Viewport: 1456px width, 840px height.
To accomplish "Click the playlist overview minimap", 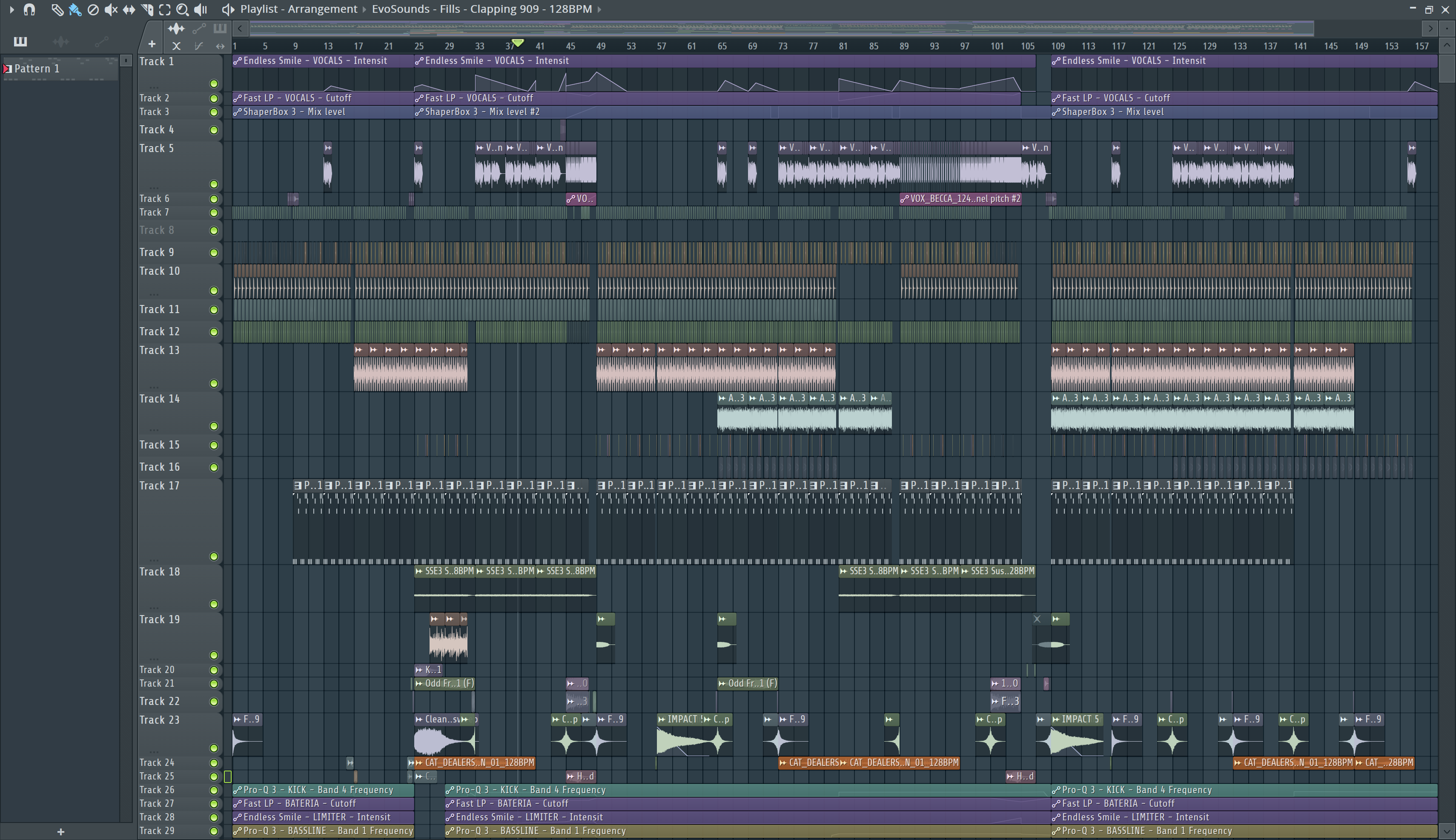I will 781,28.
